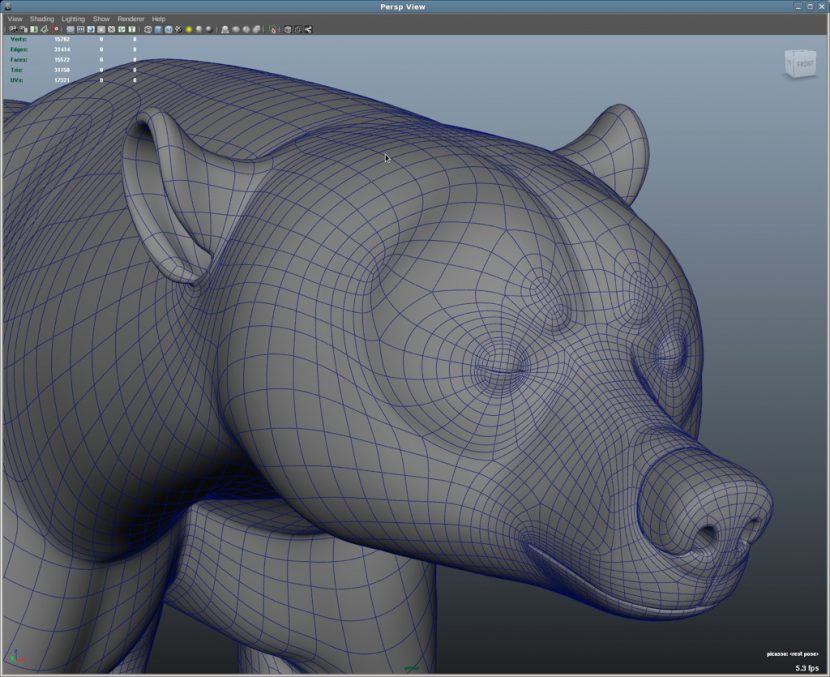Select the camera selection icon
This screenshot has width=830, height=677.
10,31
